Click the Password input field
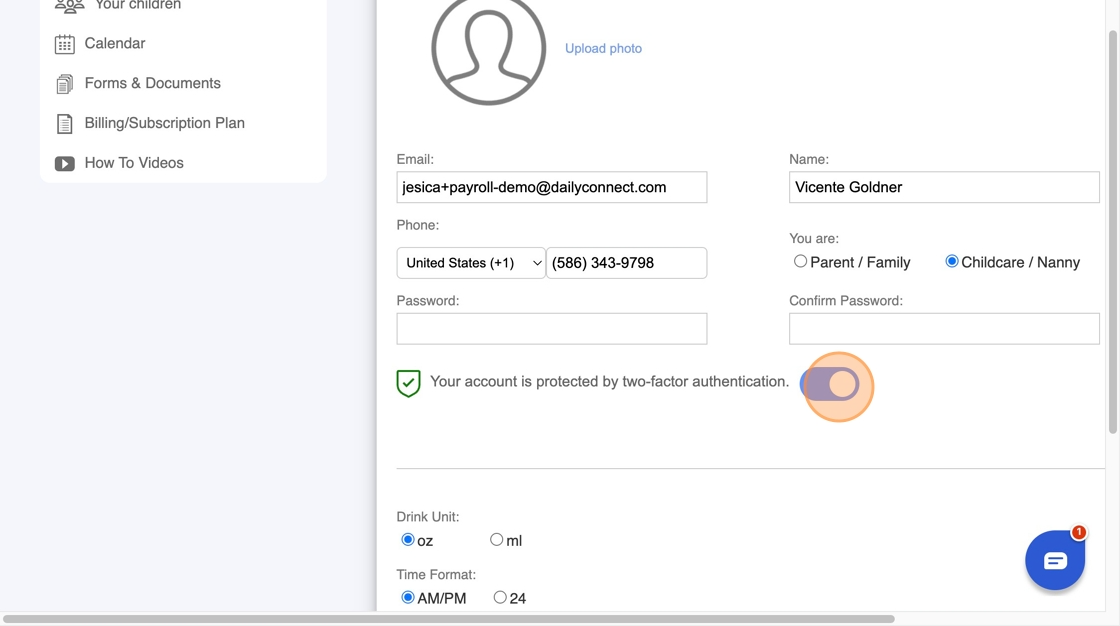1120x626 pixels. point(551,329)
